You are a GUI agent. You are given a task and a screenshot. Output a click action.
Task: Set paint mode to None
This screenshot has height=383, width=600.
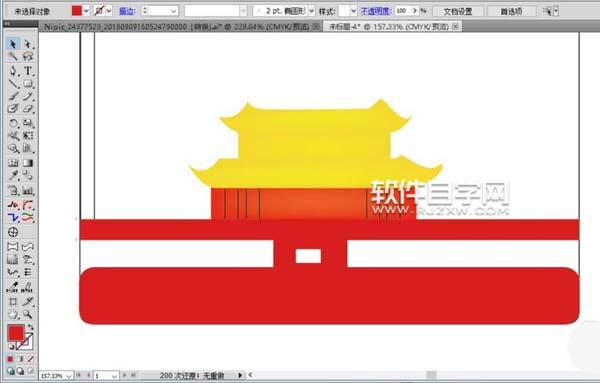(30, 359)
